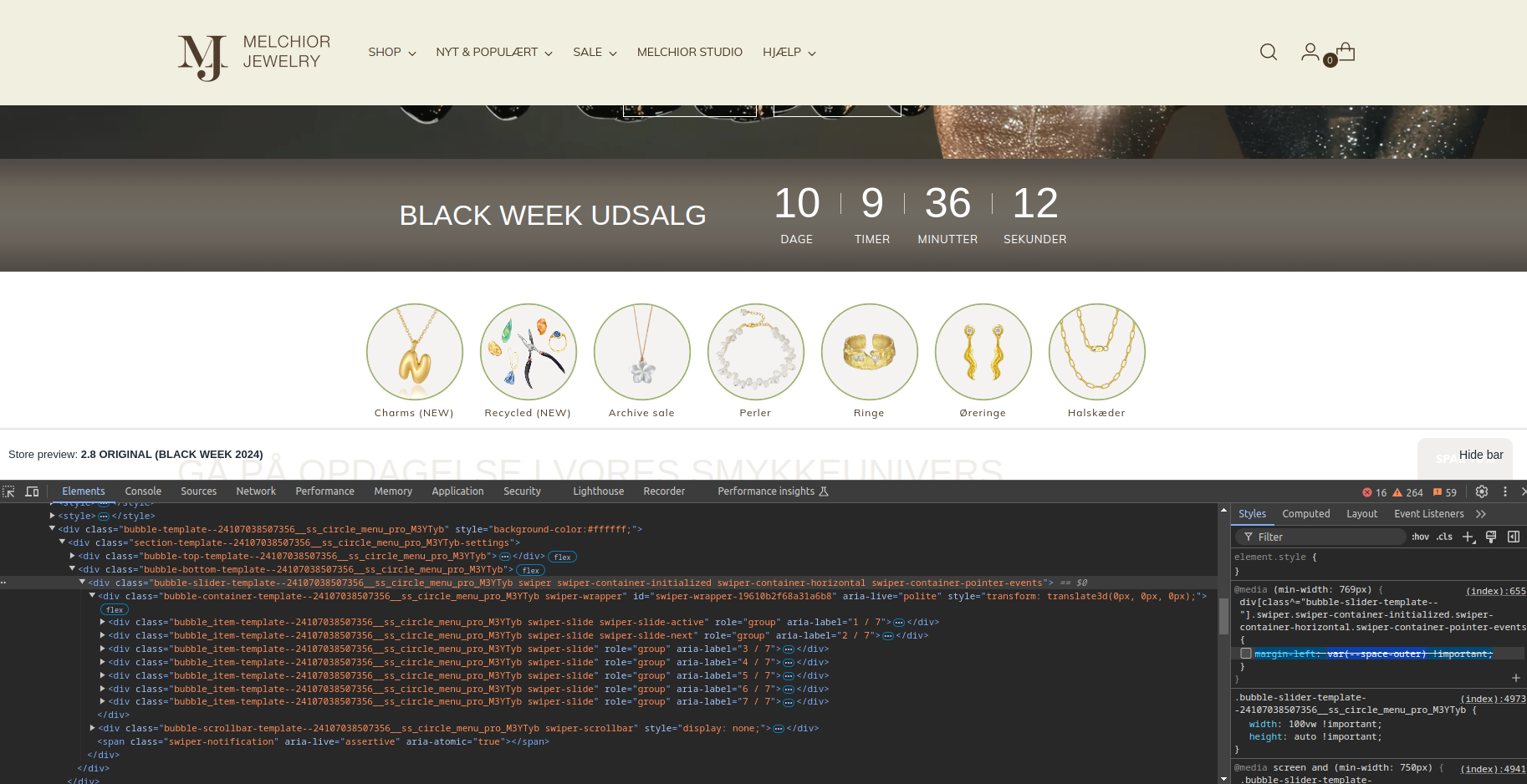Click the flex badge next to bubble-bottom-template
Image resolution: width=1527 pixels, height=784 pixels.
coord(531,570)
